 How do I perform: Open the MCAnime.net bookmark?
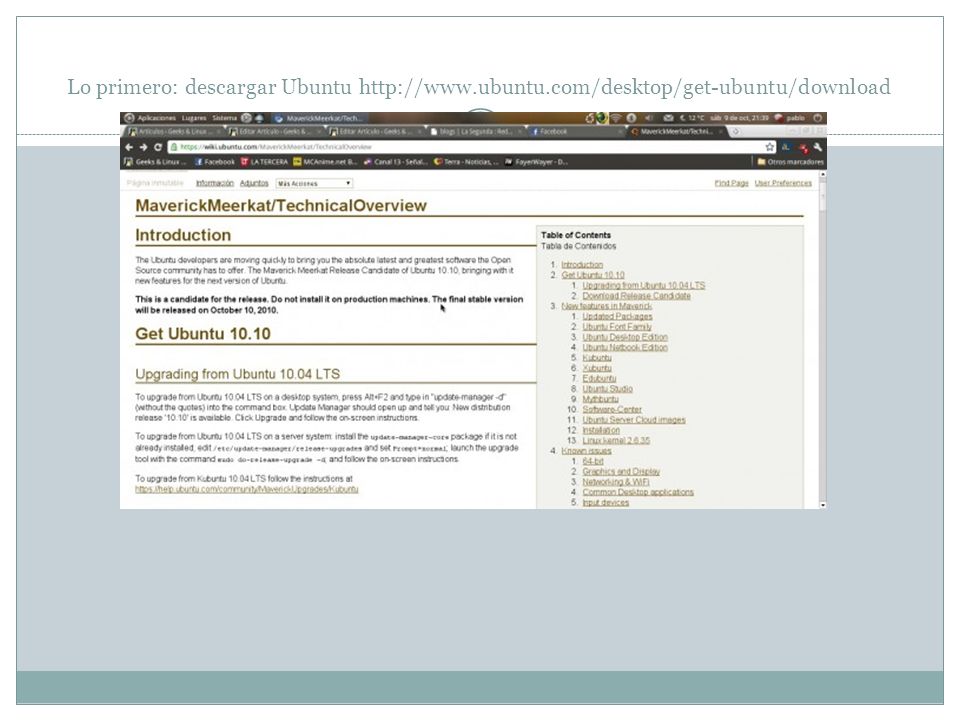325,162
